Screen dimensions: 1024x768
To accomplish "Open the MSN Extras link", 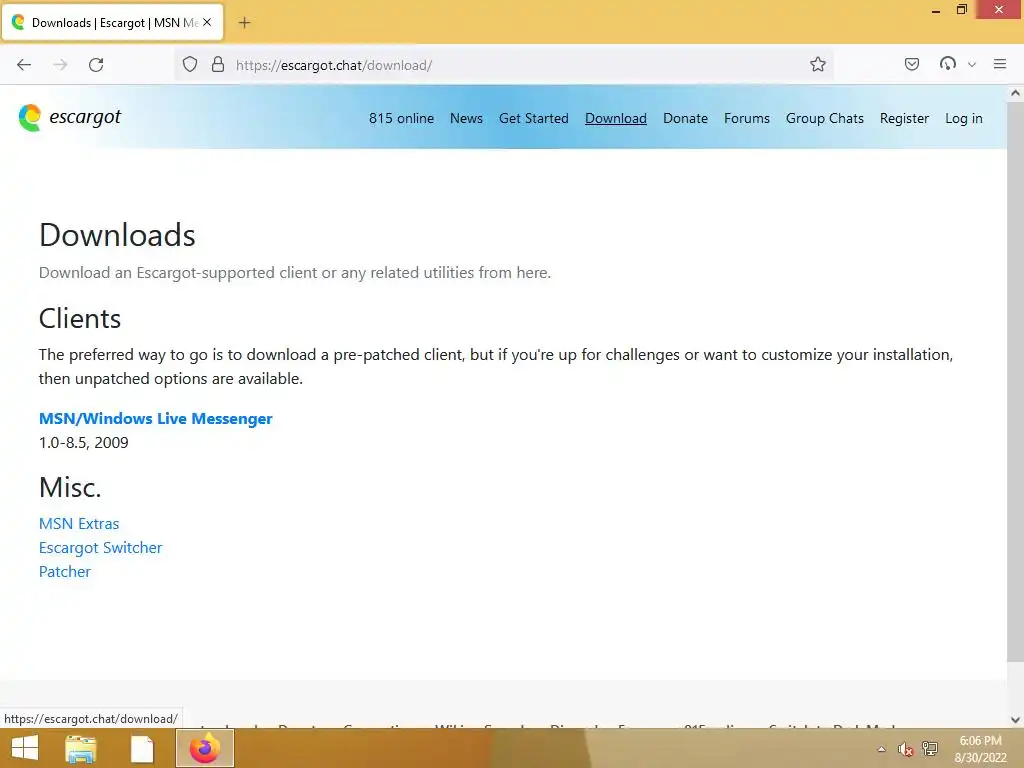I will coord(79,524).
